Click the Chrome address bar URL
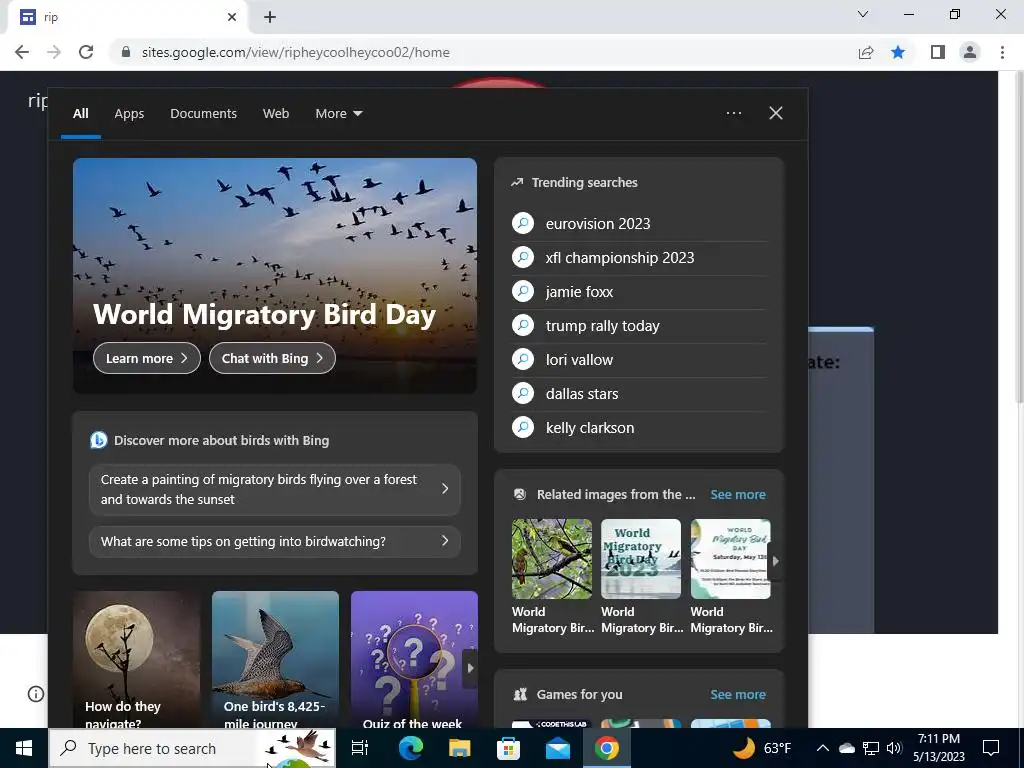The image size is (1024, 768). 296,52
